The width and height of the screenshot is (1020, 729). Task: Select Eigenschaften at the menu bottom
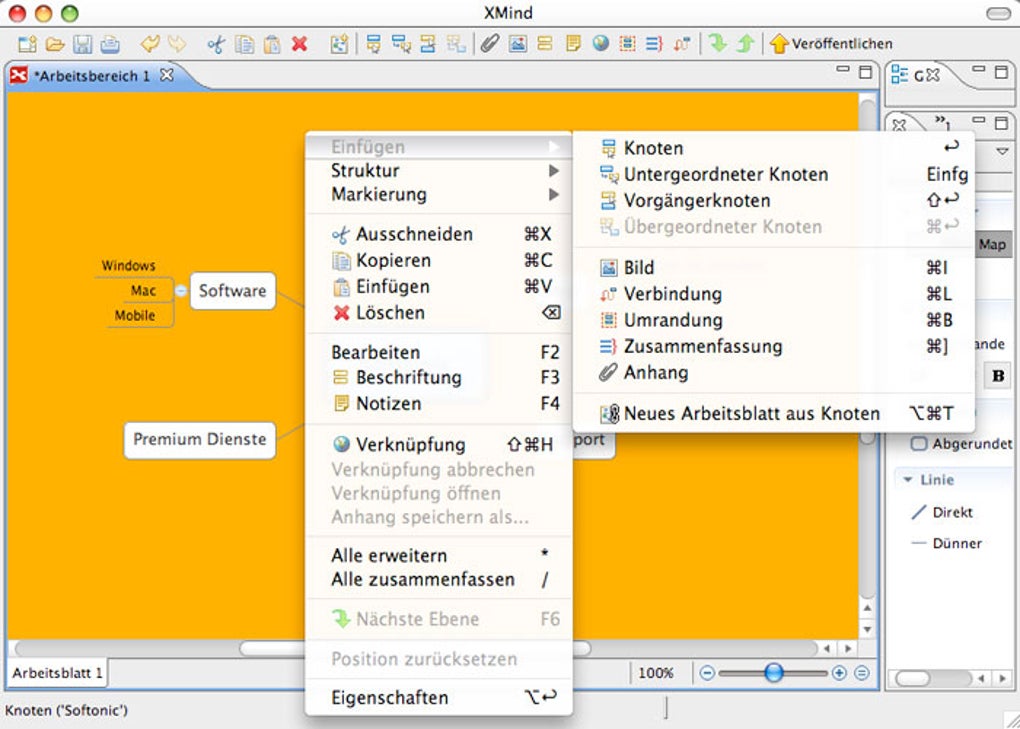point(438,698)
